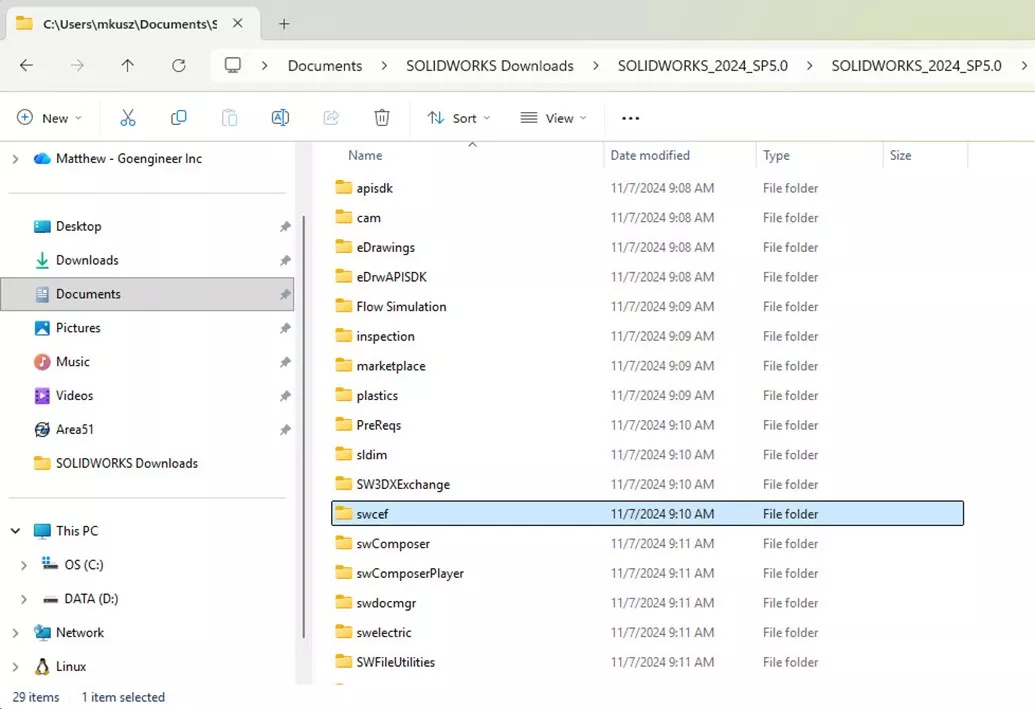Viewport: 1035px width, 709px height.
Task: Click the pin icon beside Documents
Action: 285,294
